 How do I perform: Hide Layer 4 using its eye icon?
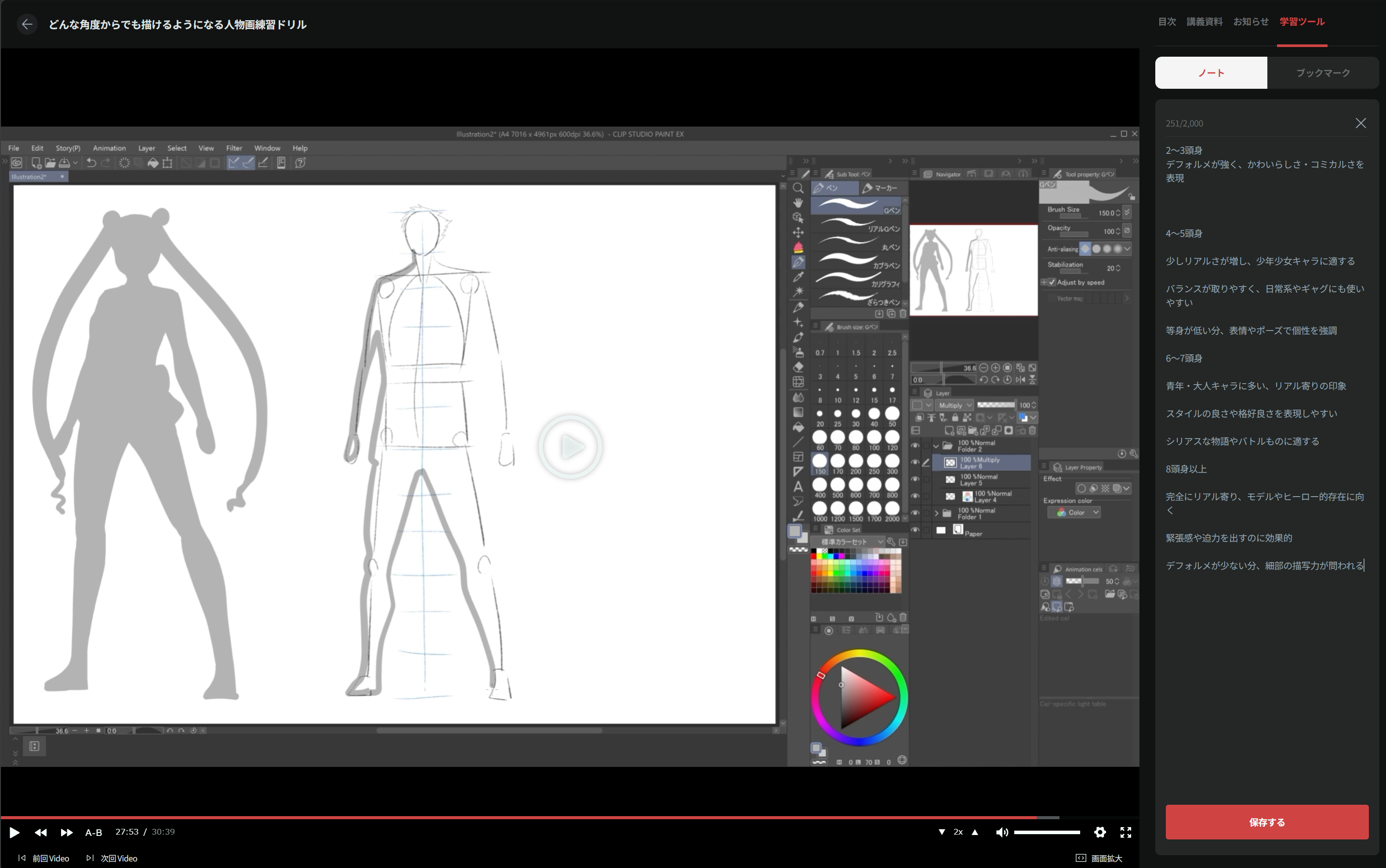click(915, 496)
